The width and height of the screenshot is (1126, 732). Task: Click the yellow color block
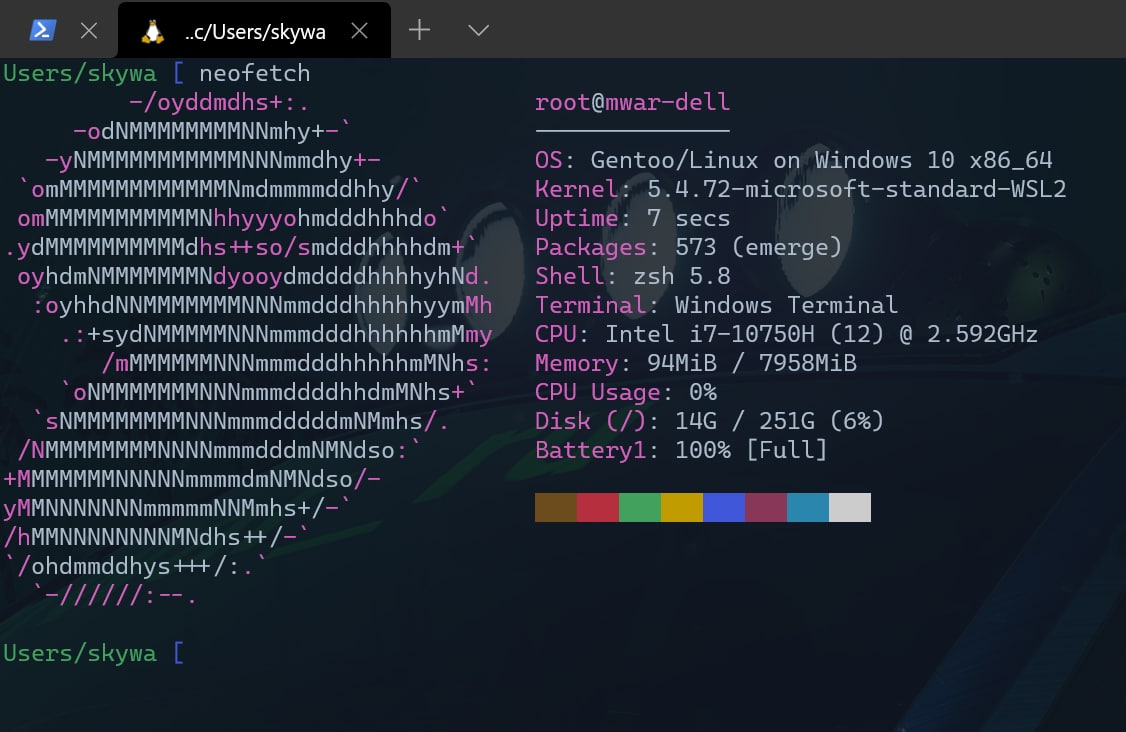tap(681, 507)
